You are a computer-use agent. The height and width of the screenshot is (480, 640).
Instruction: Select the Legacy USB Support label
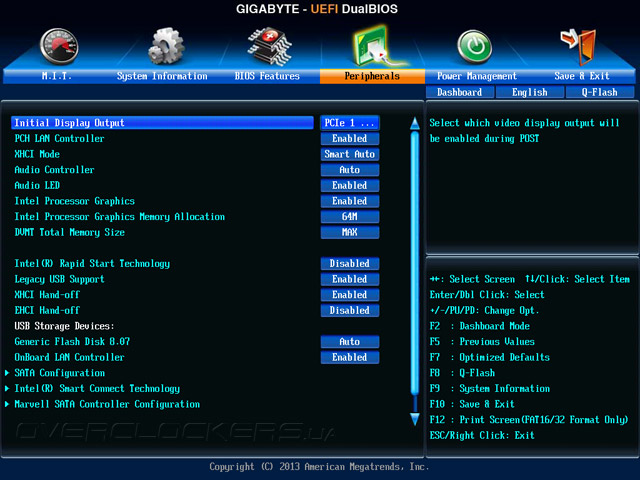pos(59,279)
